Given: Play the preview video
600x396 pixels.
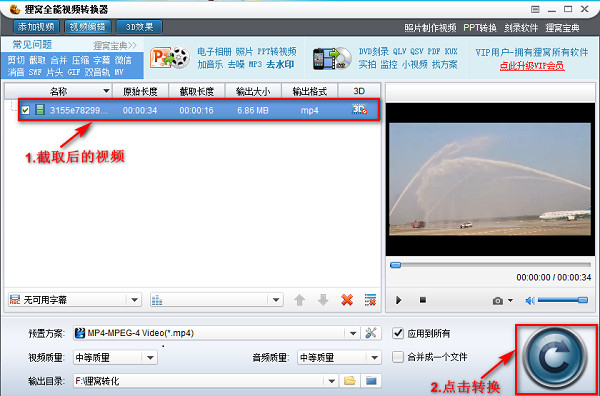Looking at the screenshot, I should (398, 300).
